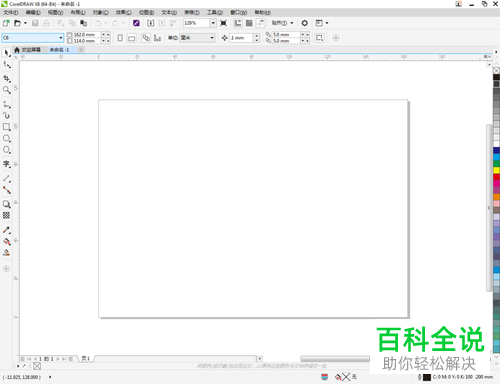Click the Welcome screen home icon

[17, 50]
